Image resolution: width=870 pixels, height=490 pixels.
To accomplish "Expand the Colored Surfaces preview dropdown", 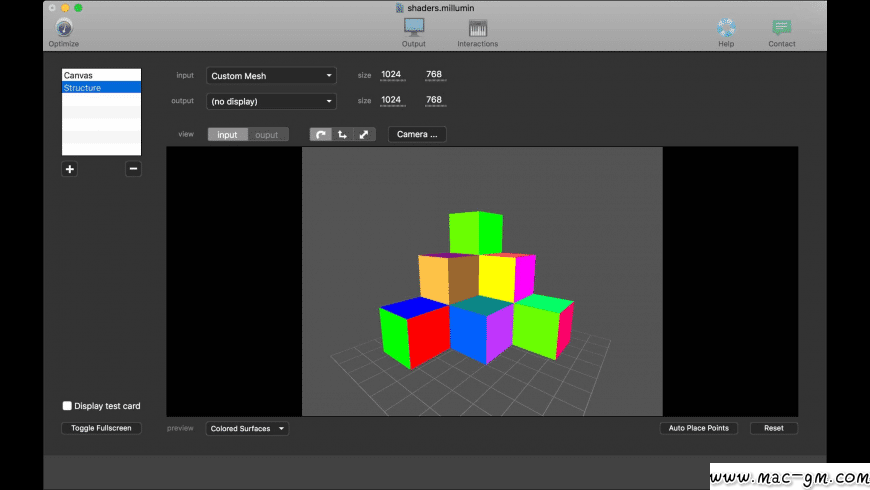I will 247,428.
